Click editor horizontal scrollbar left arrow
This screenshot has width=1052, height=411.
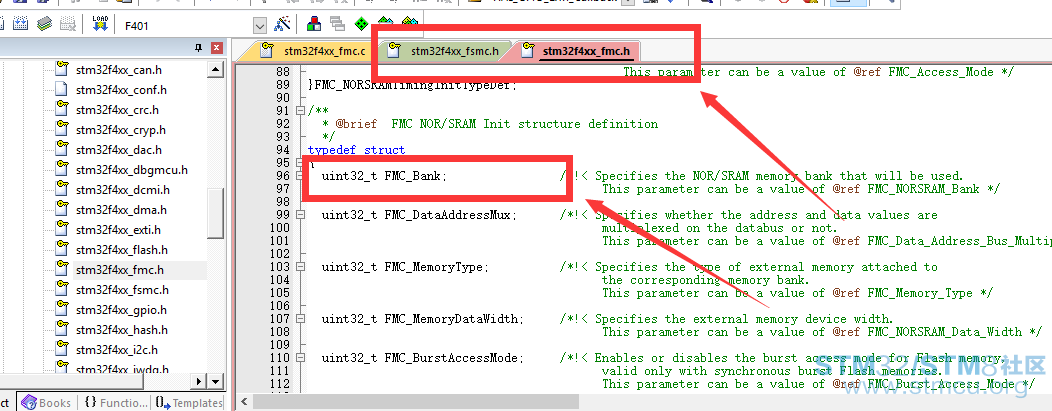(244, 402)
